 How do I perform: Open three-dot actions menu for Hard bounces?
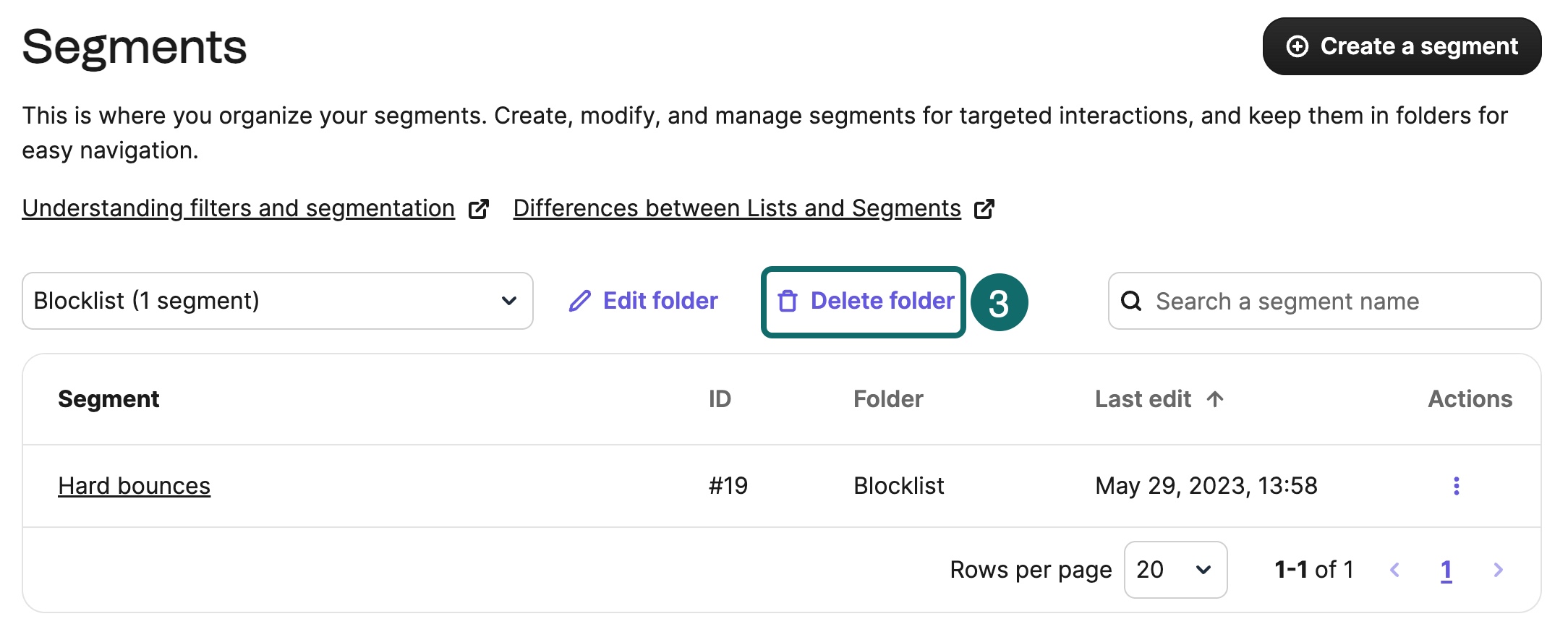(x=1456, y=486)
